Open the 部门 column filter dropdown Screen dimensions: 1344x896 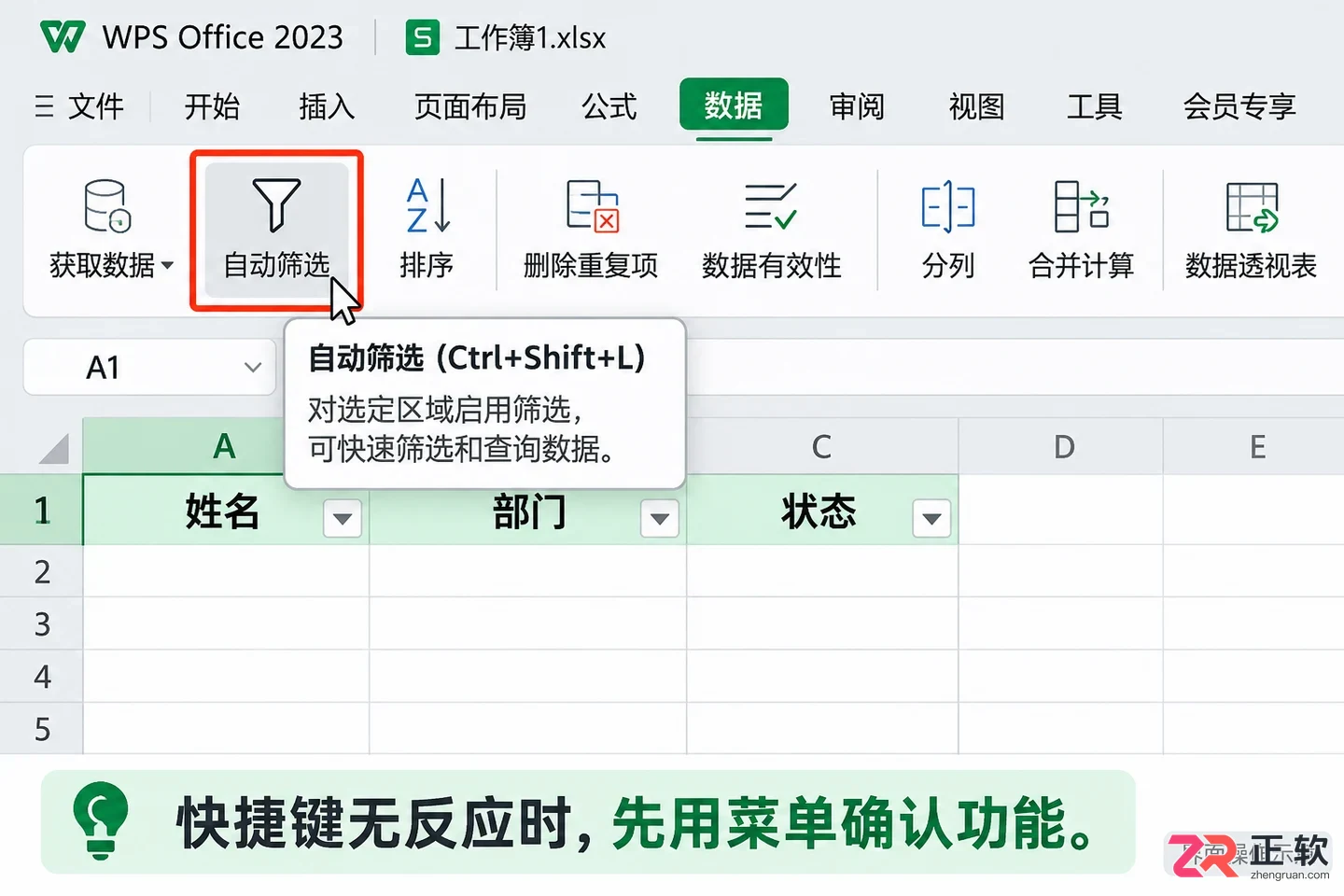click(660, 519)
